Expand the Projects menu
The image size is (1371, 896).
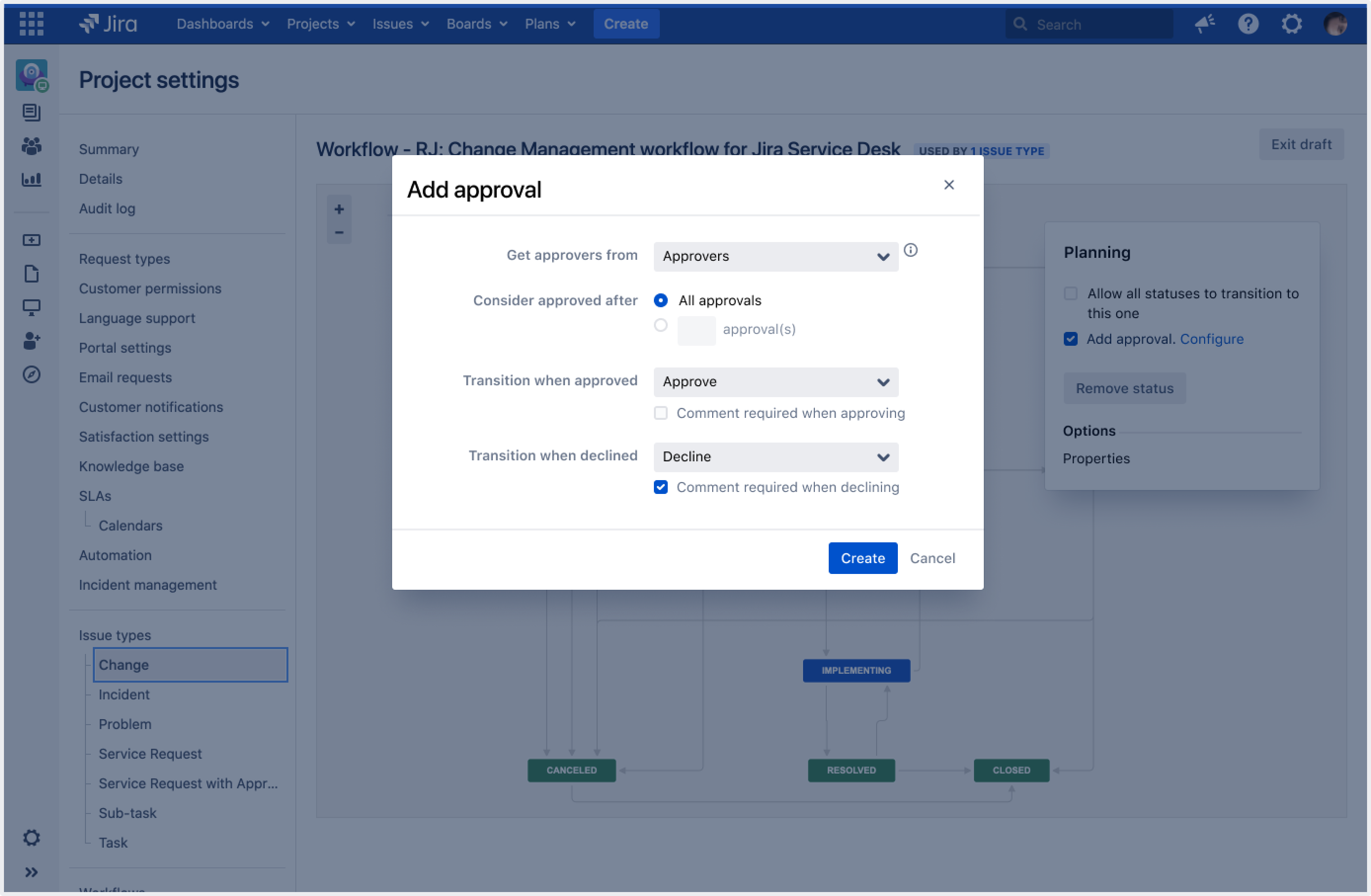321,24
